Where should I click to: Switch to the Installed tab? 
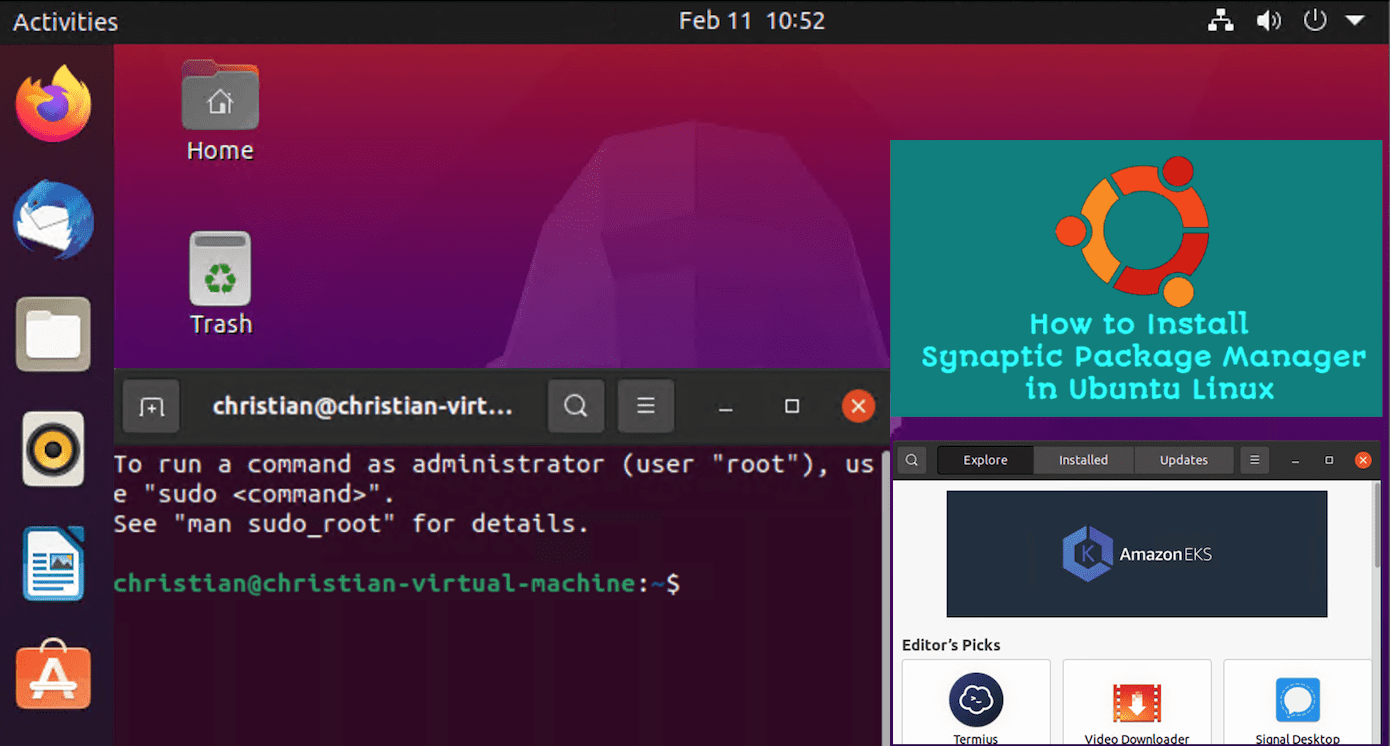click(x=1083, y=460)
